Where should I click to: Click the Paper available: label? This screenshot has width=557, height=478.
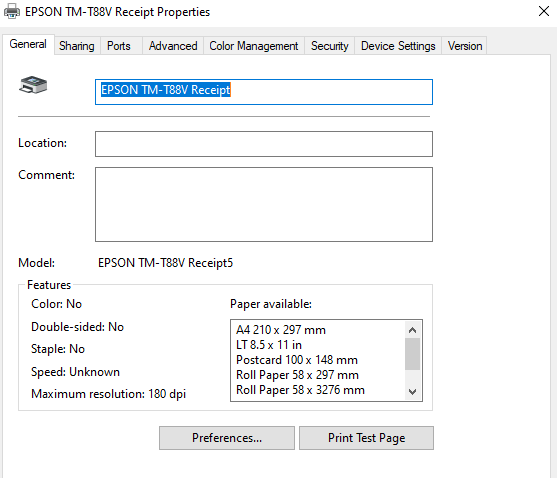[x=271, y=304]
